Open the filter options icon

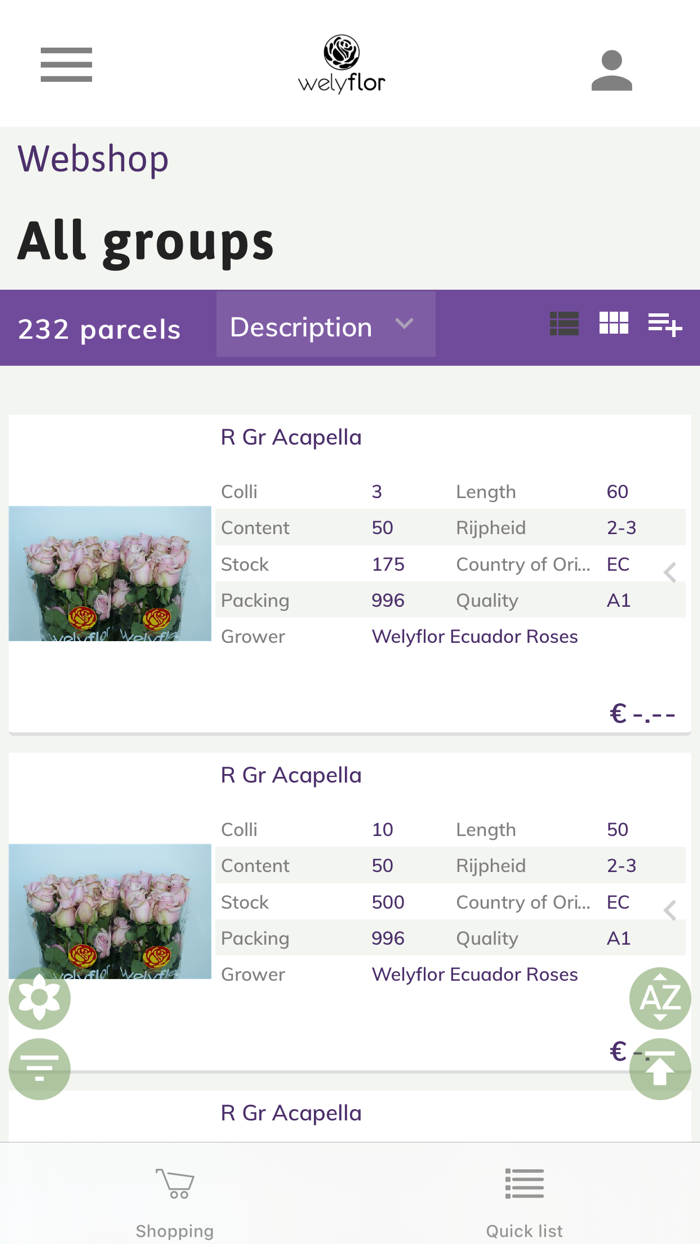(39, 1068)
